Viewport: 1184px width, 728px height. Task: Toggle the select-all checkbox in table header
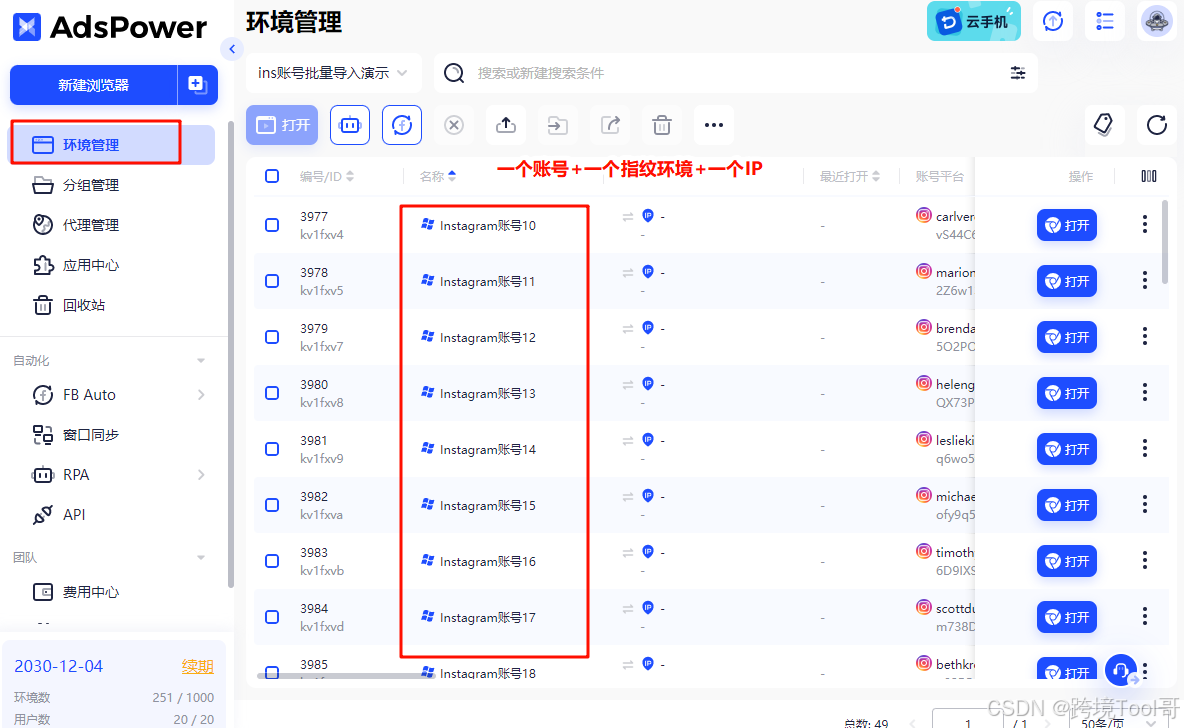pos(272,176)
